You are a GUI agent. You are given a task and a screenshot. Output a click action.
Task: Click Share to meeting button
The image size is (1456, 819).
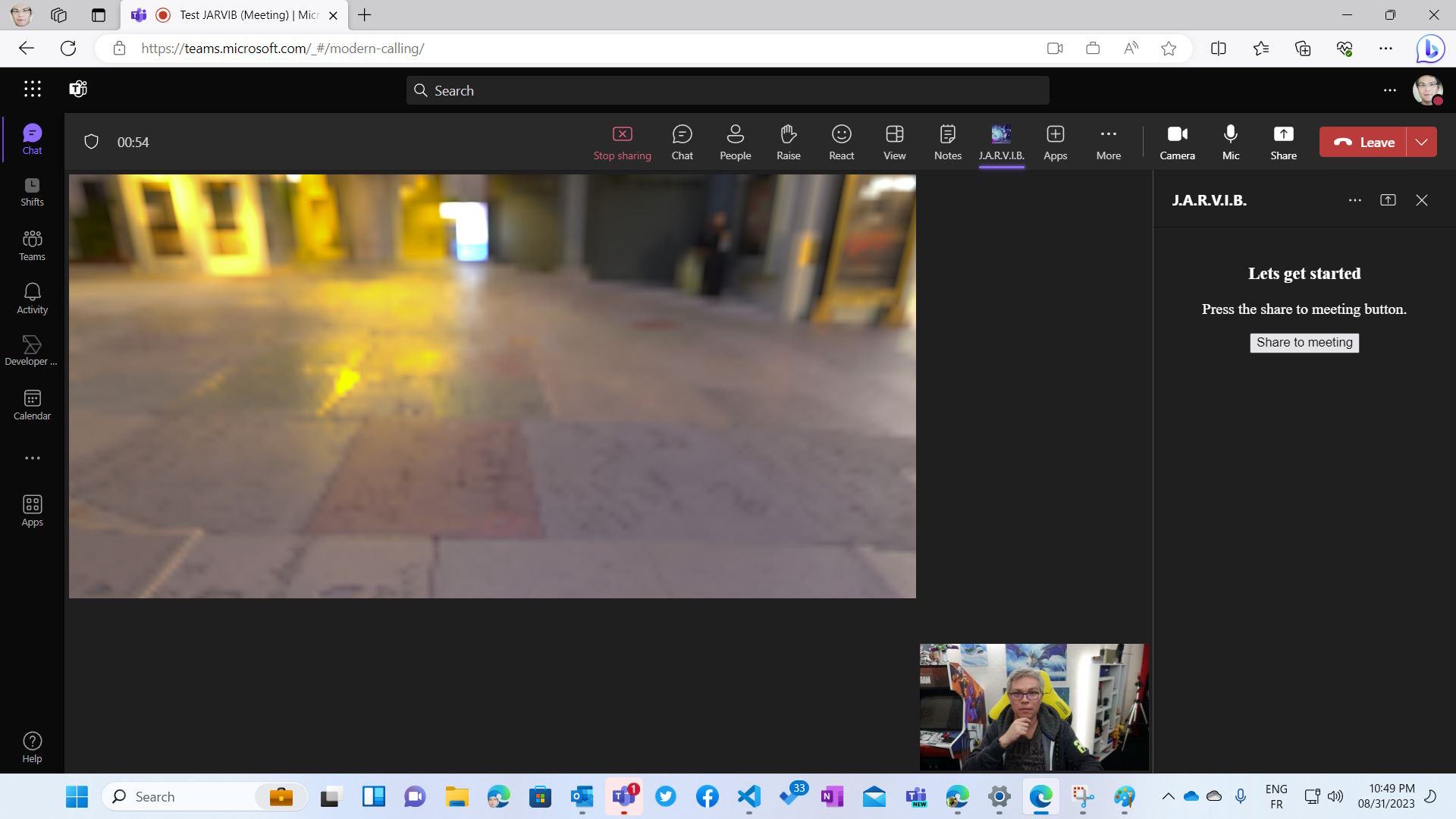[x=1304, y=342]
